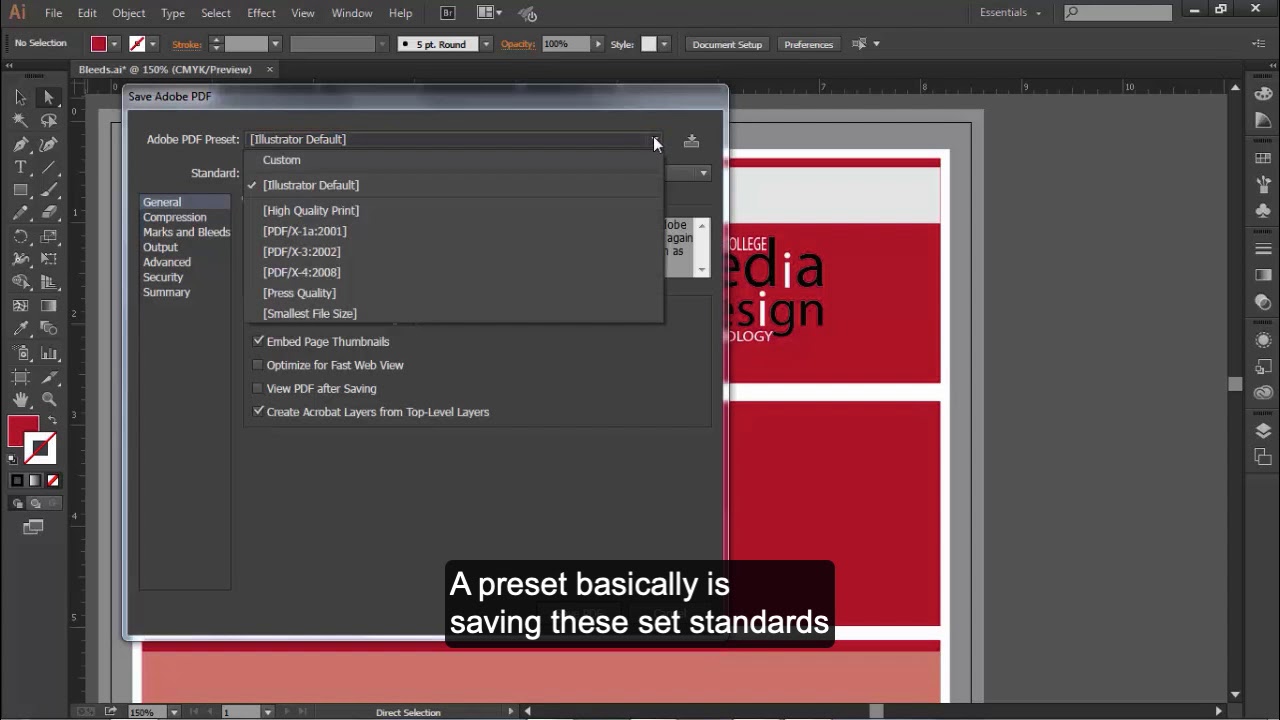Open the Object menu
The width and height of the screenshot is (1280, 720).
(129, 13)
